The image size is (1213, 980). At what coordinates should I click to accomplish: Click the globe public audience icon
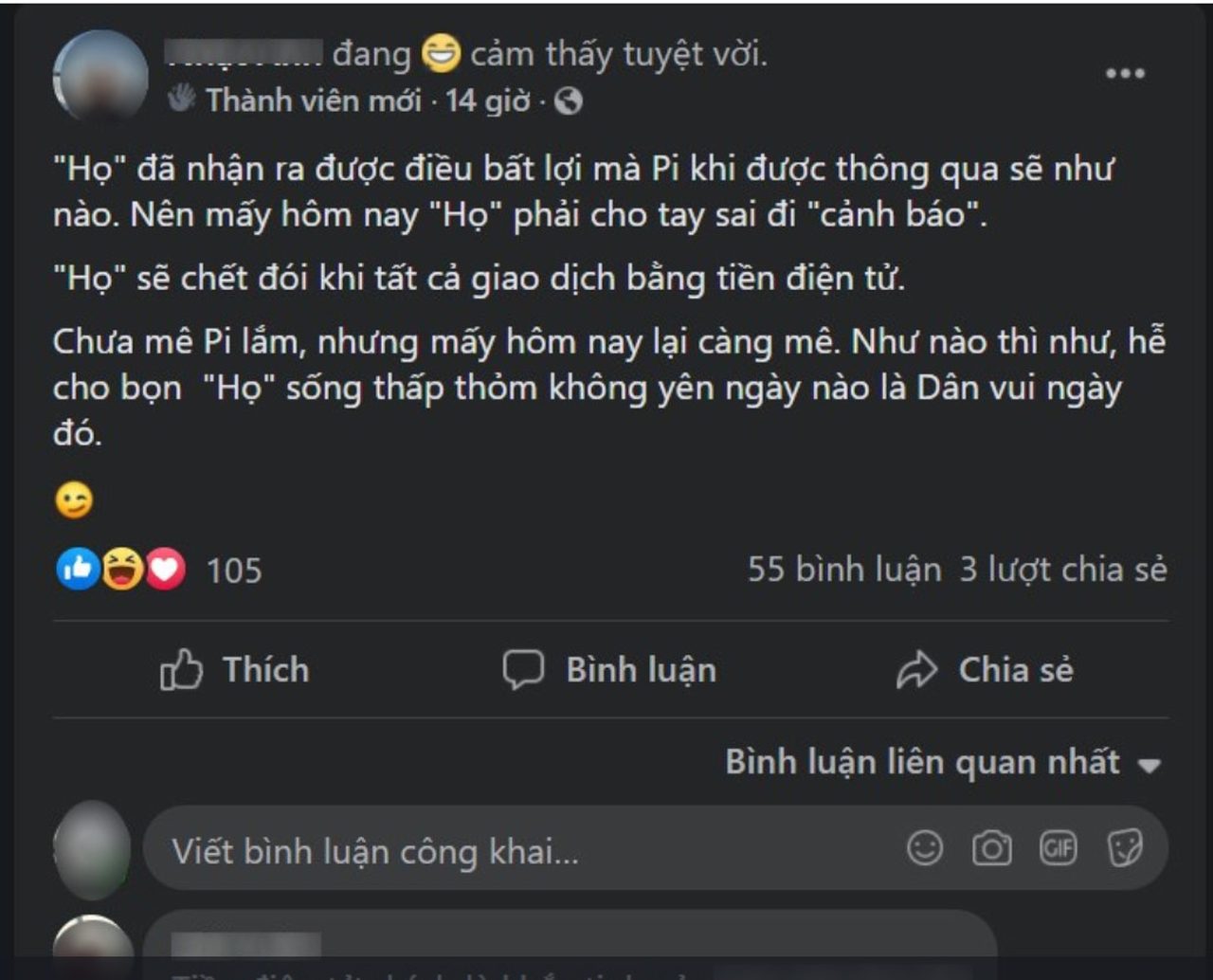point(568,100)
